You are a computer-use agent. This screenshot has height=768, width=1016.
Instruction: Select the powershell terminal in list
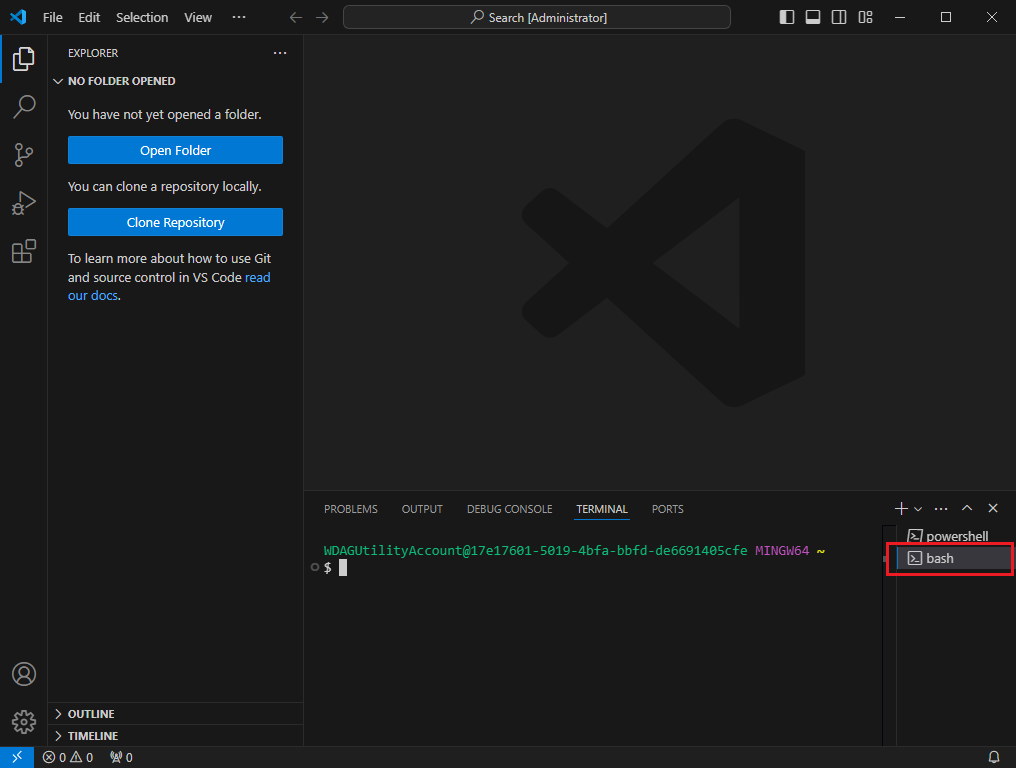click(x=956, y=536)
